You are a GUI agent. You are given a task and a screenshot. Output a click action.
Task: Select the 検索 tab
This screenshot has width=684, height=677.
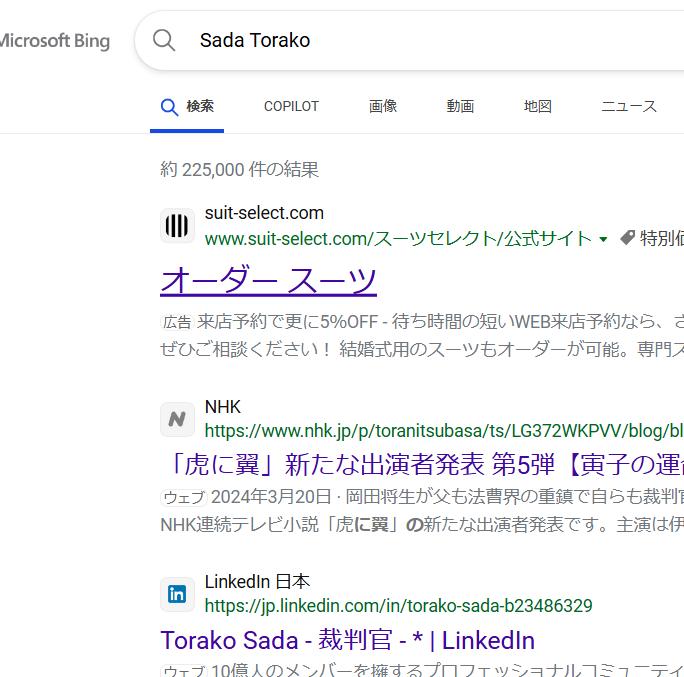[187, 106]
